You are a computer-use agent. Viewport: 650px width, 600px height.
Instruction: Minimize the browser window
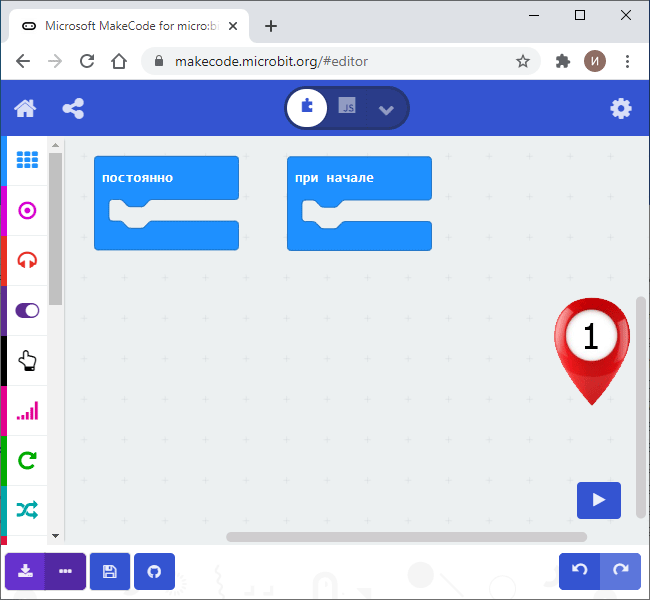click(534, 15)
